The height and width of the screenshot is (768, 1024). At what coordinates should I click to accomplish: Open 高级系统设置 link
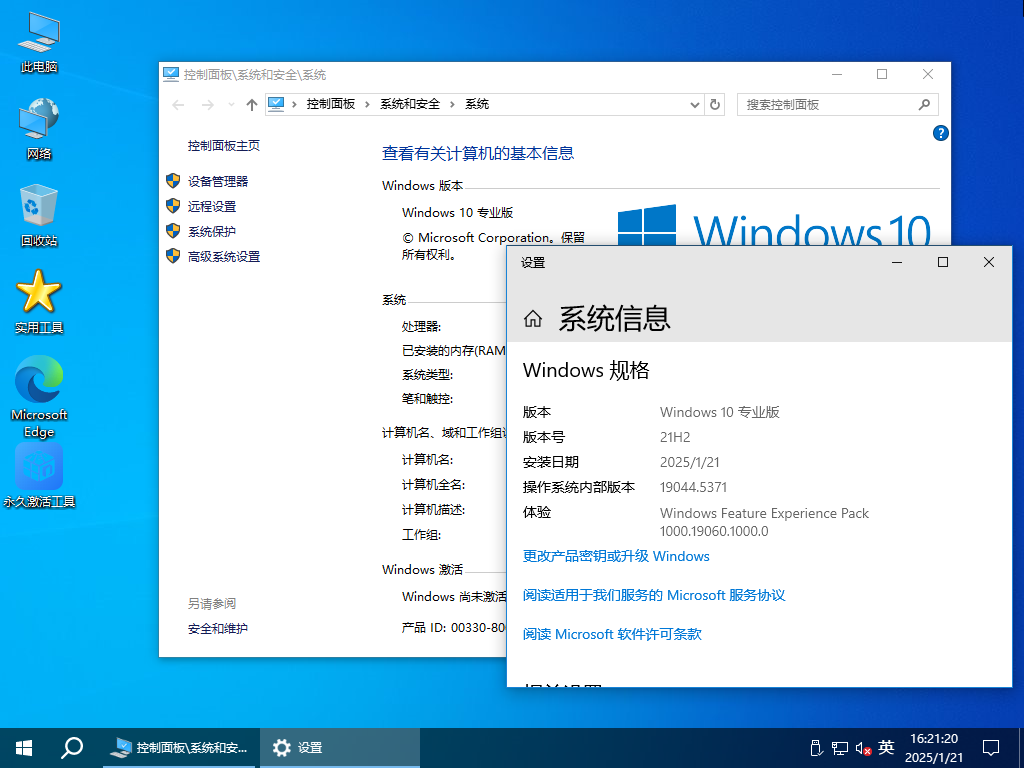(224, 257)
